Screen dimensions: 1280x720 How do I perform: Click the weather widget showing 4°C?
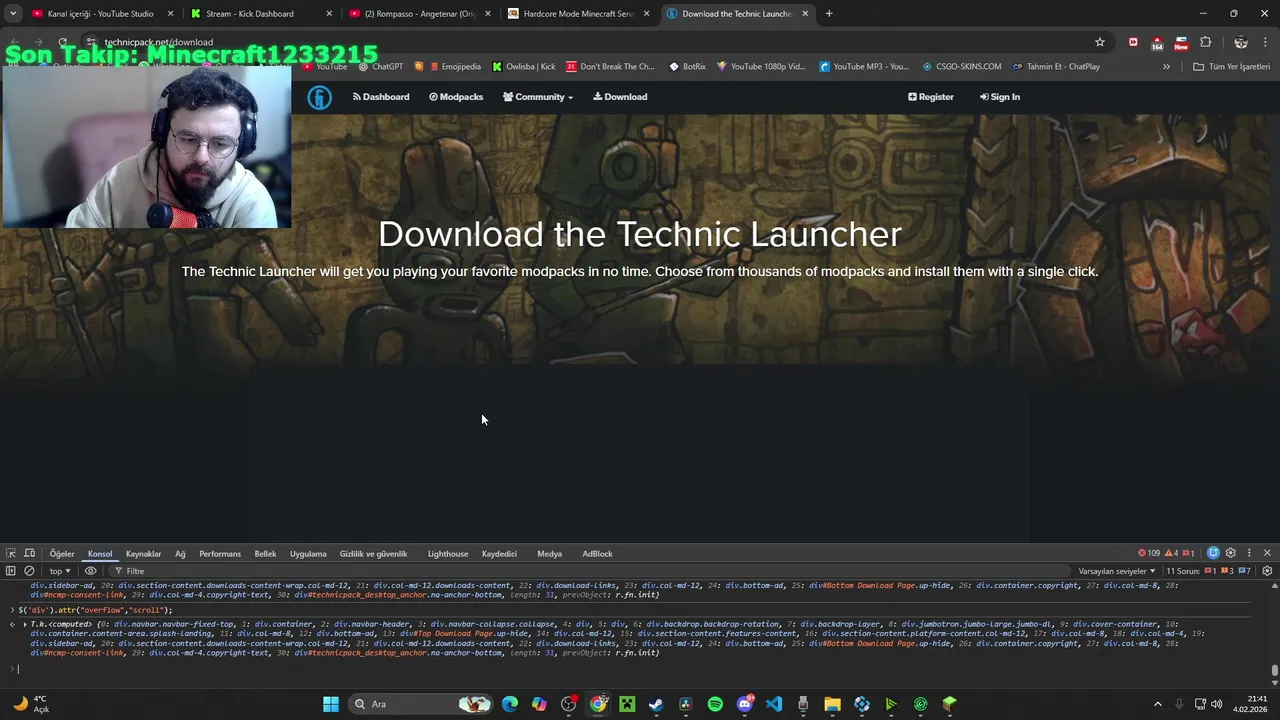pos(31,704)
